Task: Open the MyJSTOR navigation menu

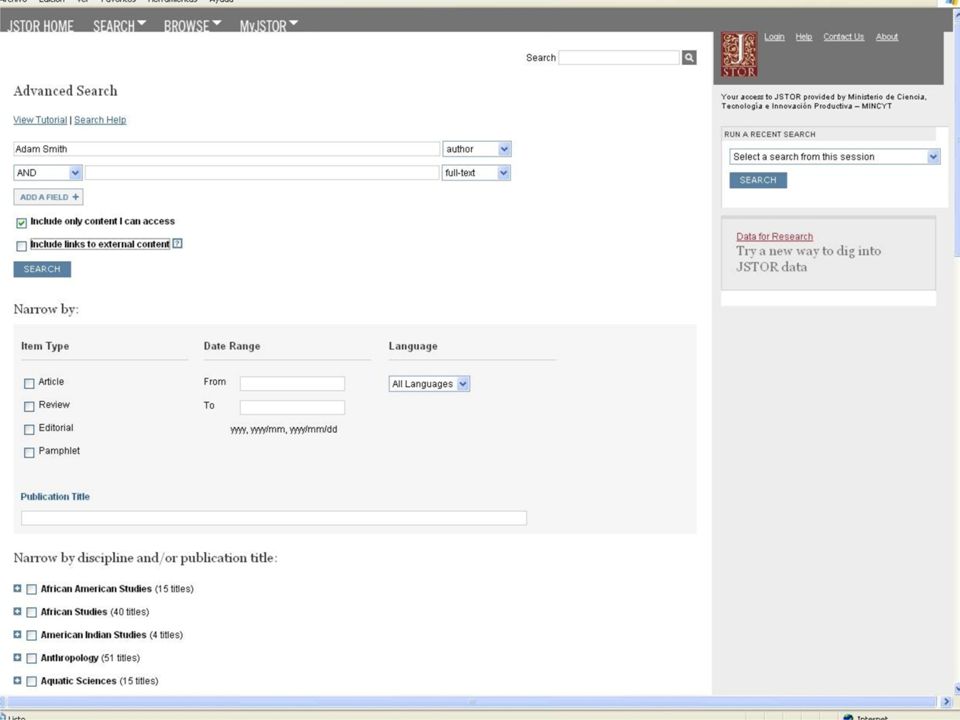Action: (x=269, y=26)
